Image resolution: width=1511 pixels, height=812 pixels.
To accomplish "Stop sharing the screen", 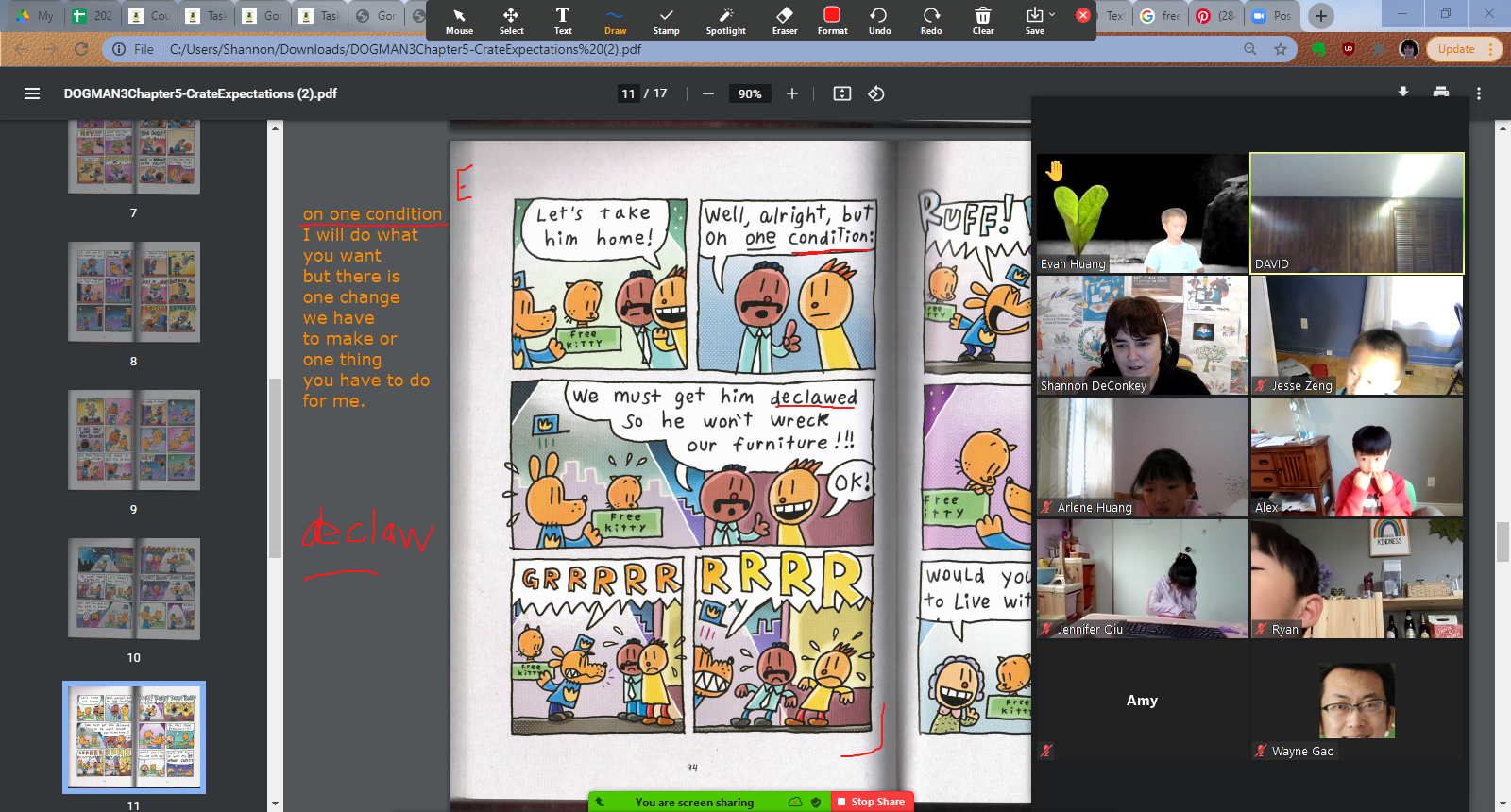I will coord(872,802).
